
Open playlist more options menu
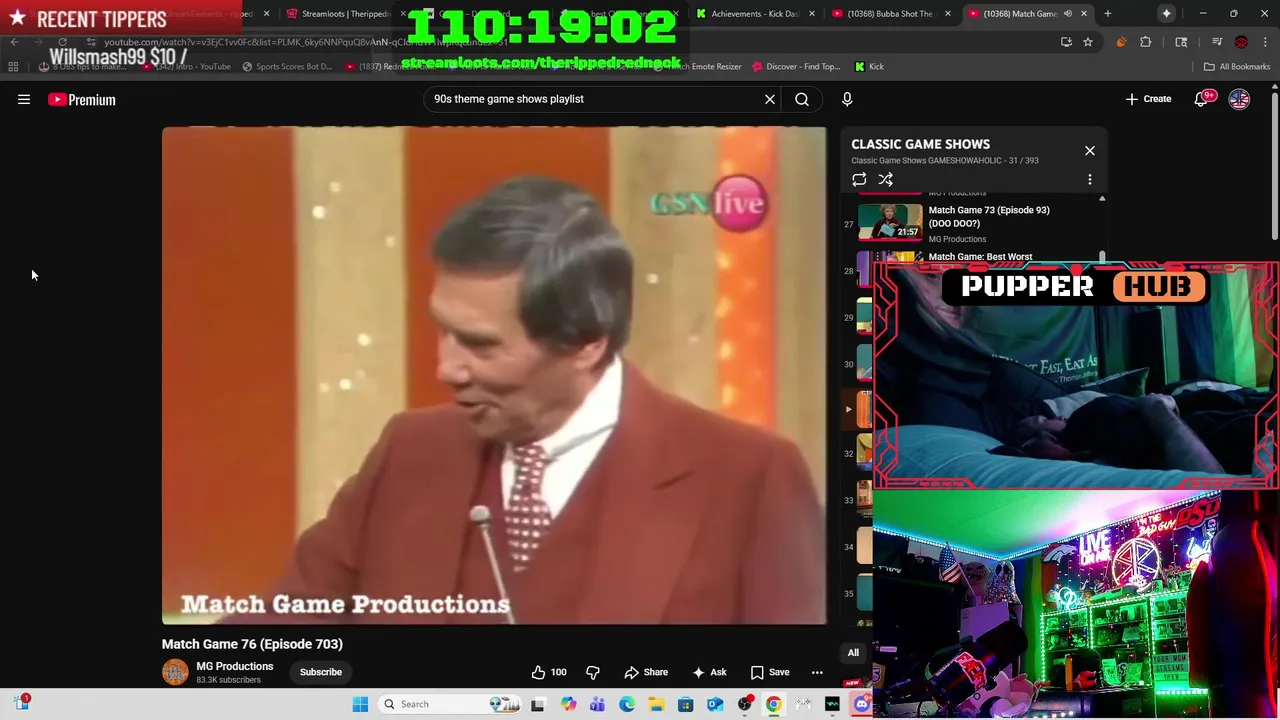(1090, 180)
